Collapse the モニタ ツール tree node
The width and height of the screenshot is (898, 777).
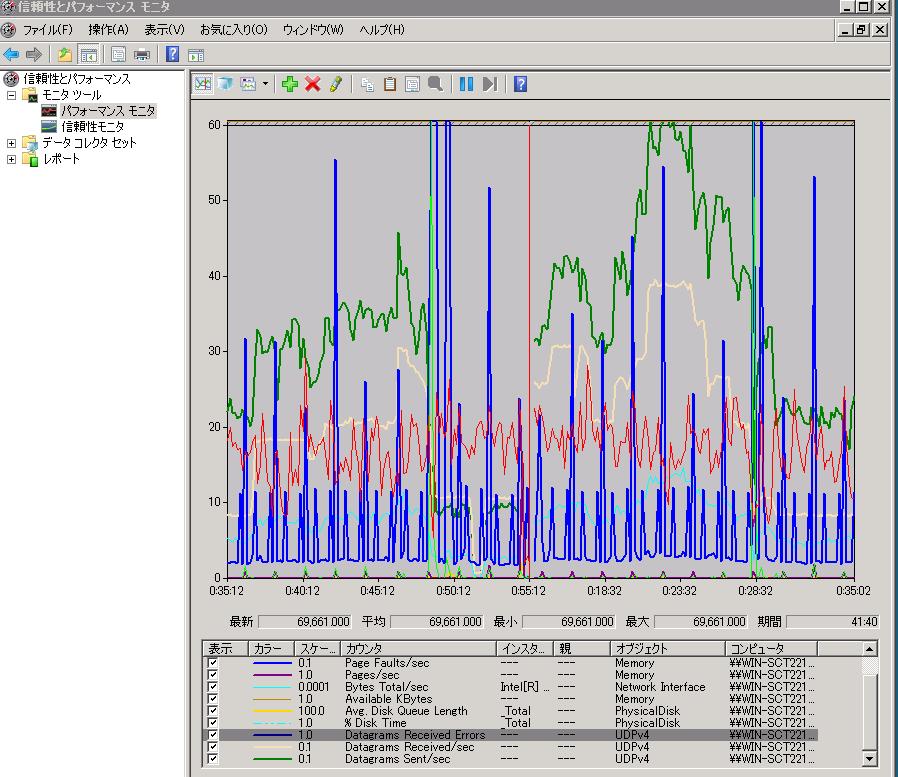pyautogui.click(x=12, y=95)
